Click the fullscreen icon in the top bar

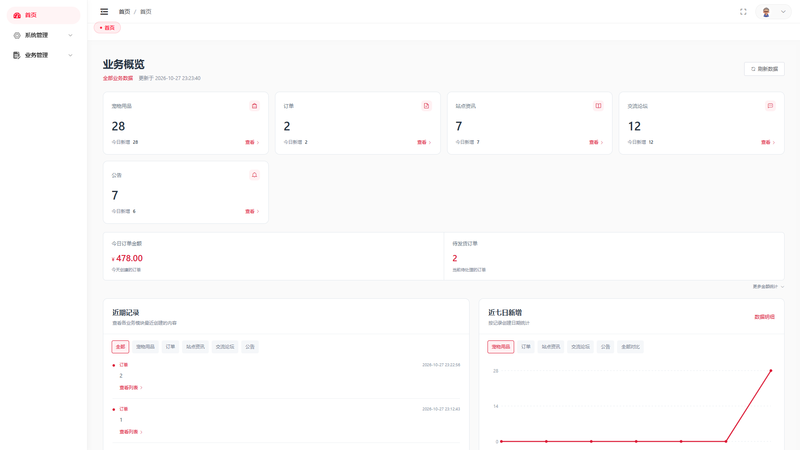743,12
